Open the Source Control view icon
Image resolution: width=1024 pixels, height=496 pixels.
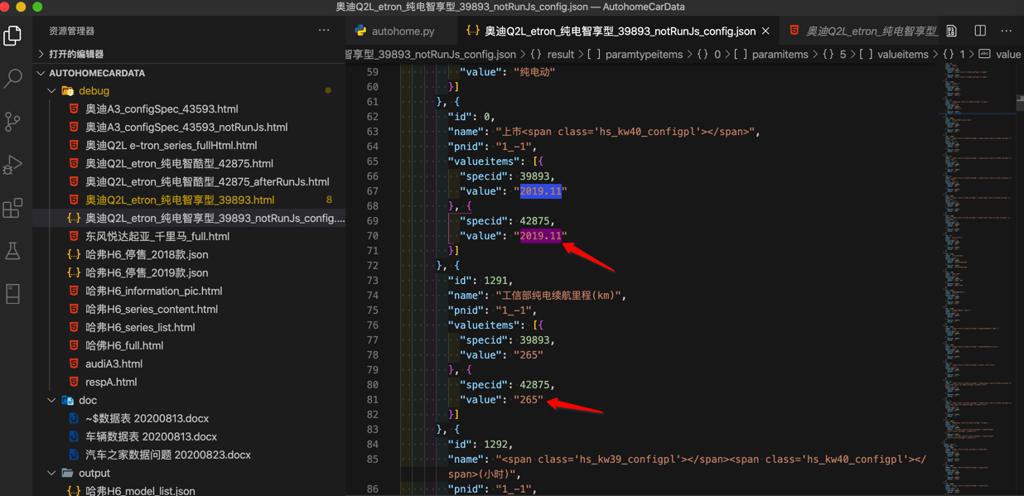(12, 121)
